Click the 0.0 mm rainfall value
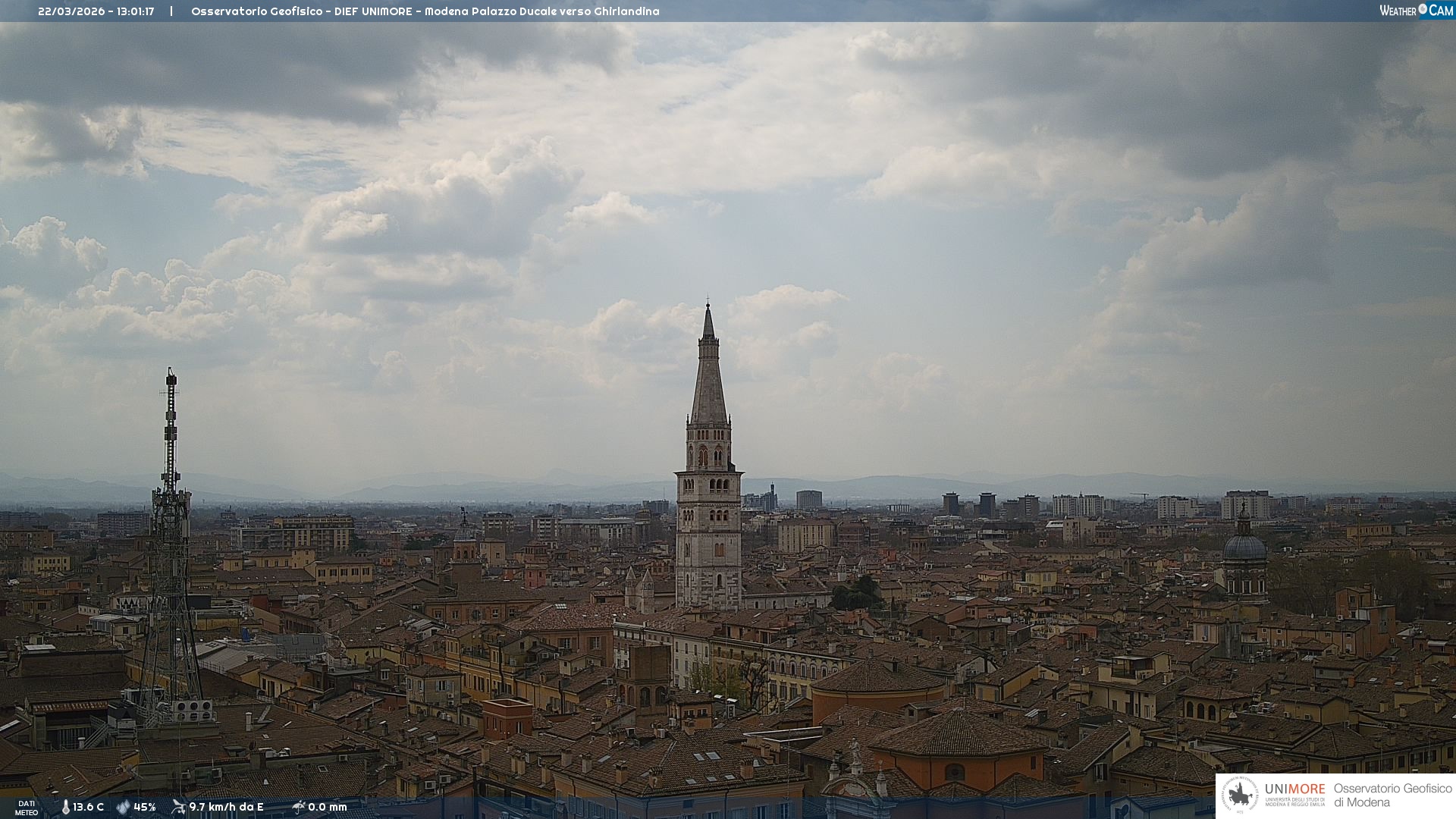 coord(327,807)
